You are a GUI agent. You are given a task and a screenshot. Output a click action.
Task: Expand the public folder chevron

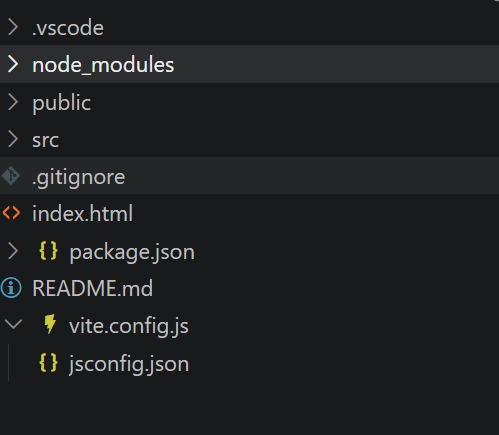[13, 102]
